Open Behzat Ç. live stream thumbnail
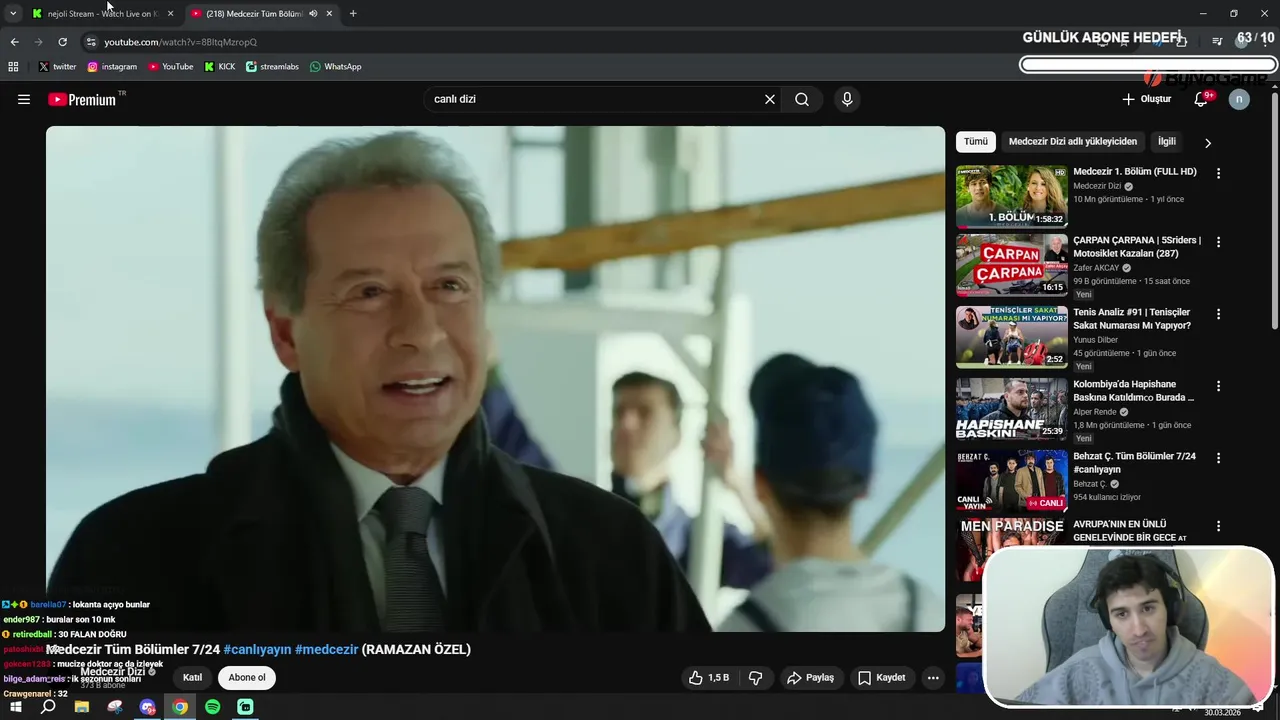This screenshot has width=1280, height=720. (x=1011, y=481)
